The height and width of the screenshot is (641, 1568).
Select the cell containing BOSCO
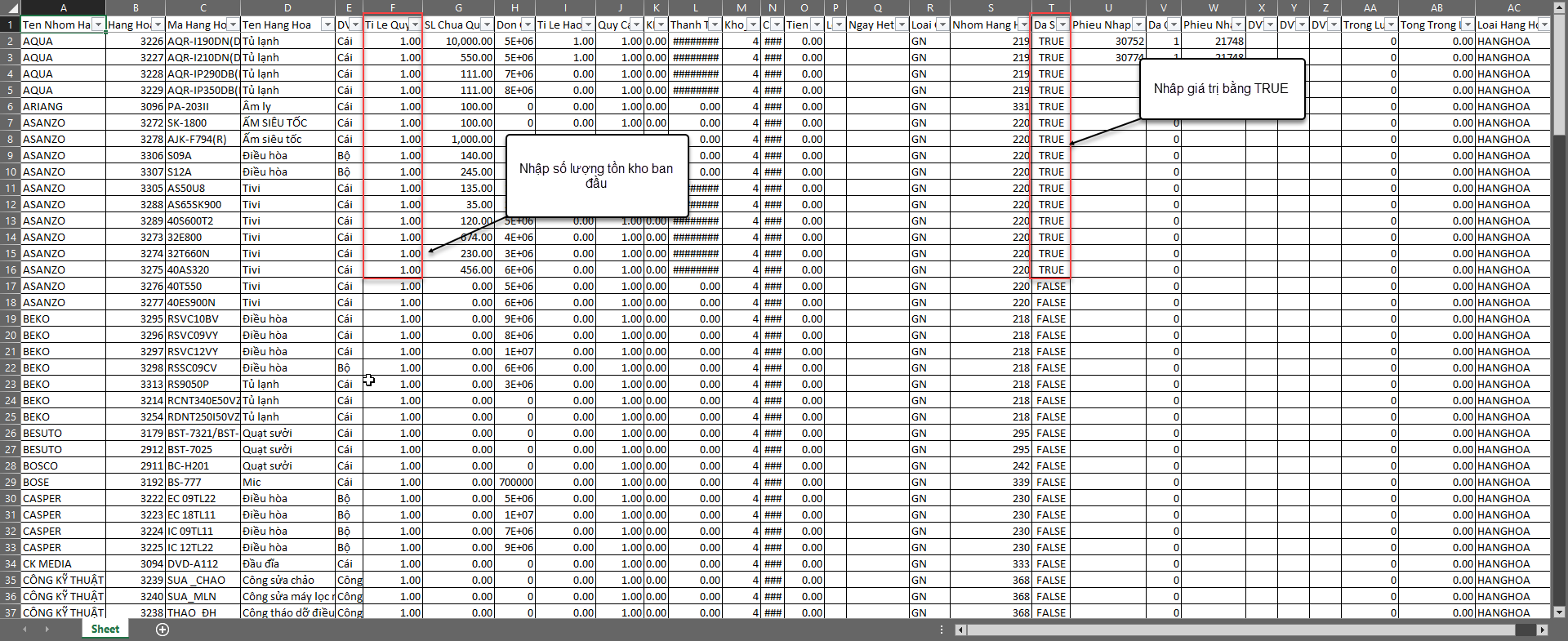(64, 465)
